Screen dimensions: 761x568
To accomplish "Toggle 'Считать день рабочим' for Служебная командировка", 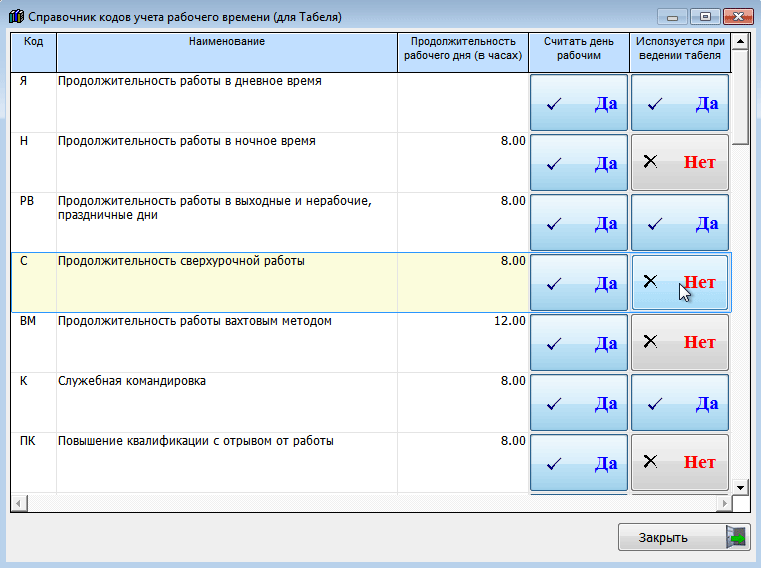I will [579, 402].
